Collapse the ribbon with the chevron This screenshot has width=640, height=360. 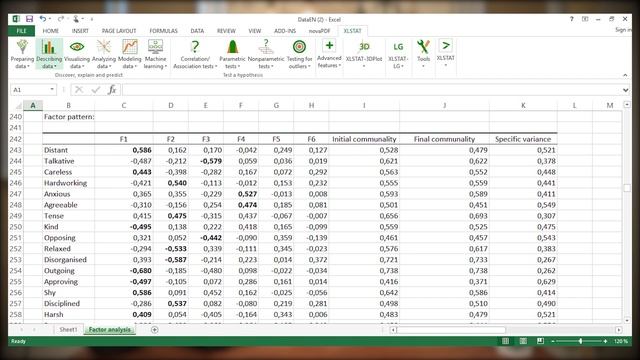(625, 75)
